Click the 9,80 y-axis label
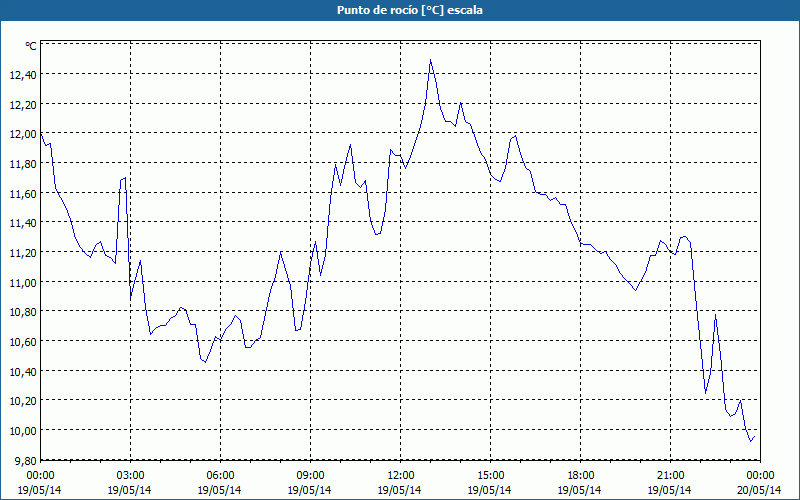Viewport: 800px width, 500px height. pos(26,460)
